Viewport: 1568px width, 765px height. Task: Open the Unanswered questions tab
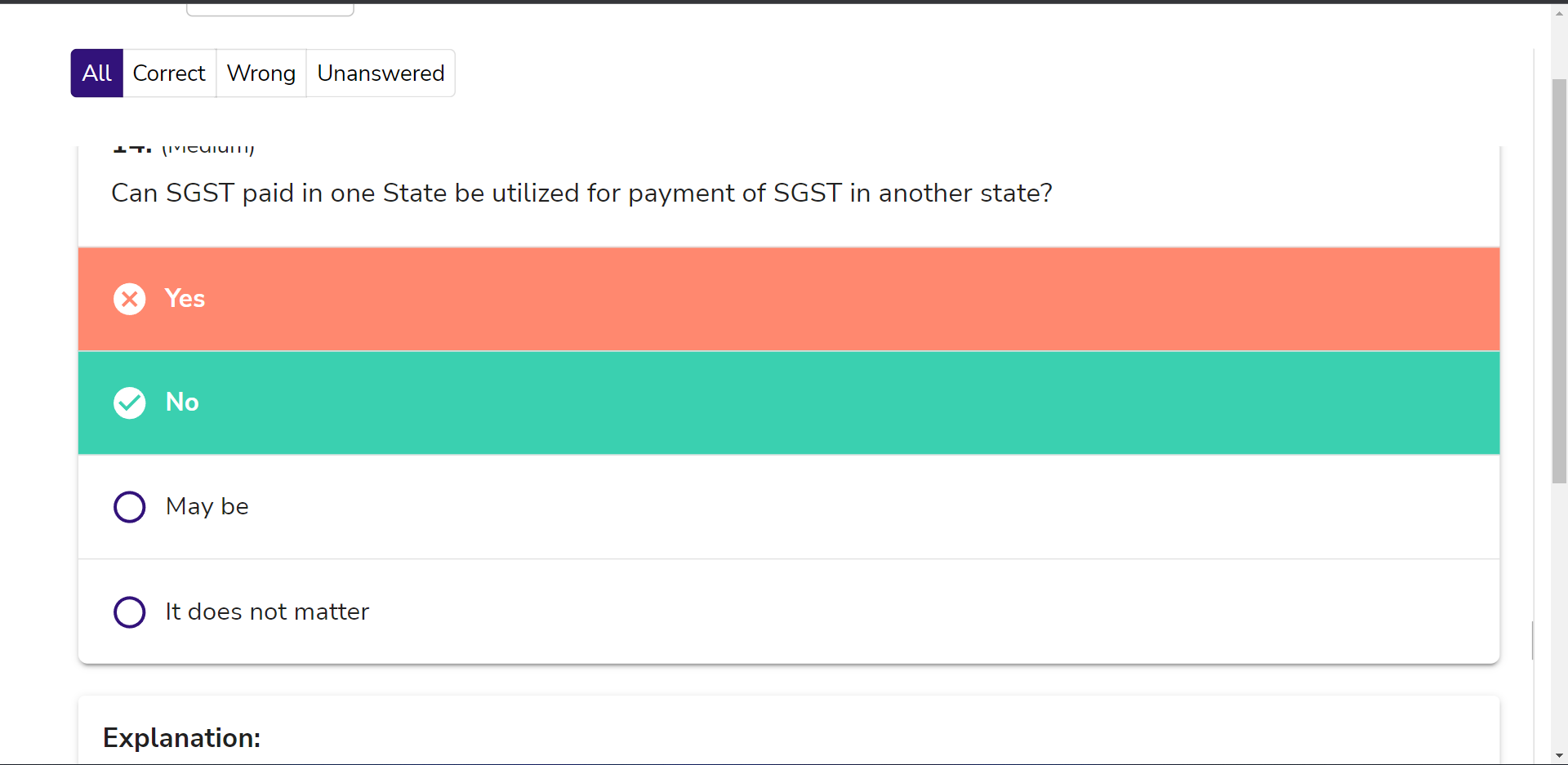(x=381, y=73)
